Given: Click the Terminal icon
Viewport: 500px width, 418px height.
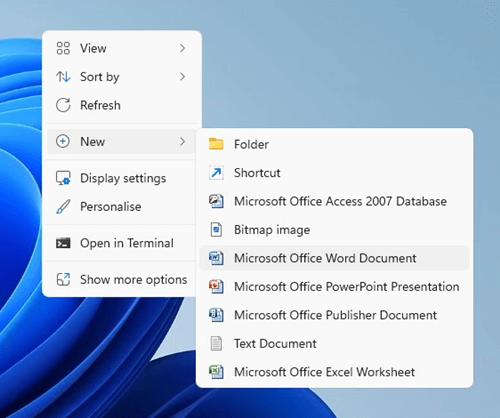Looking at the screenshot, I should click(x=63, y=243).
